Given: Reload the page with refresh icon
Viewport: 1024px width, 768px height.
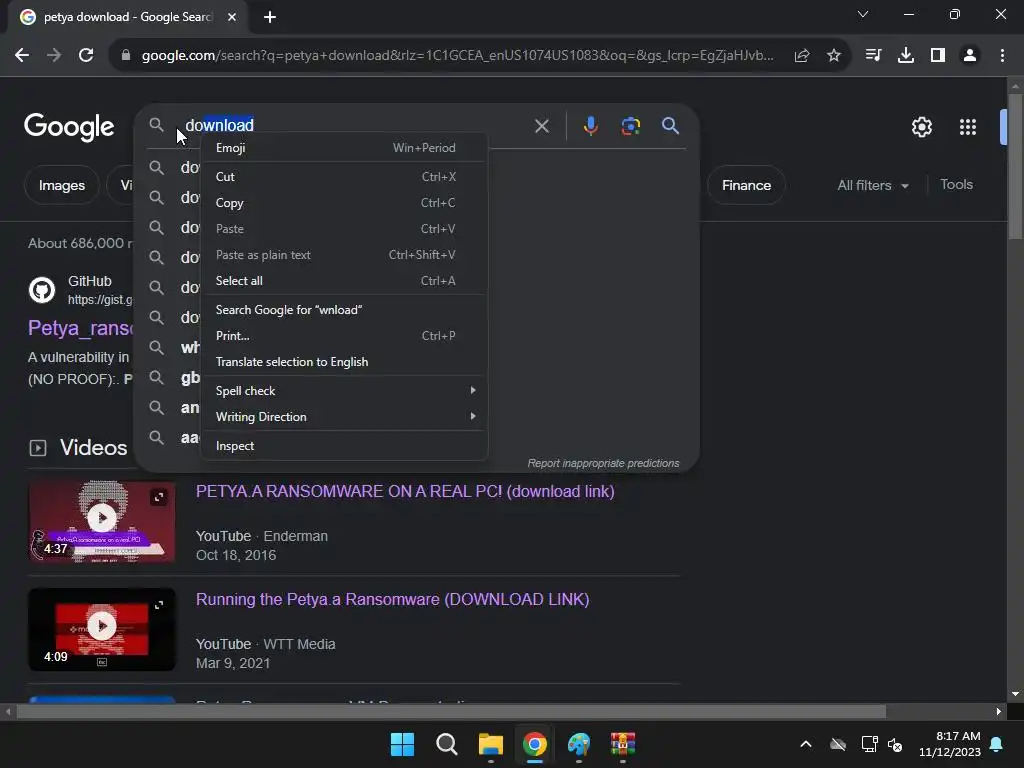Looking at the screenshot, I should pos(86,56).
